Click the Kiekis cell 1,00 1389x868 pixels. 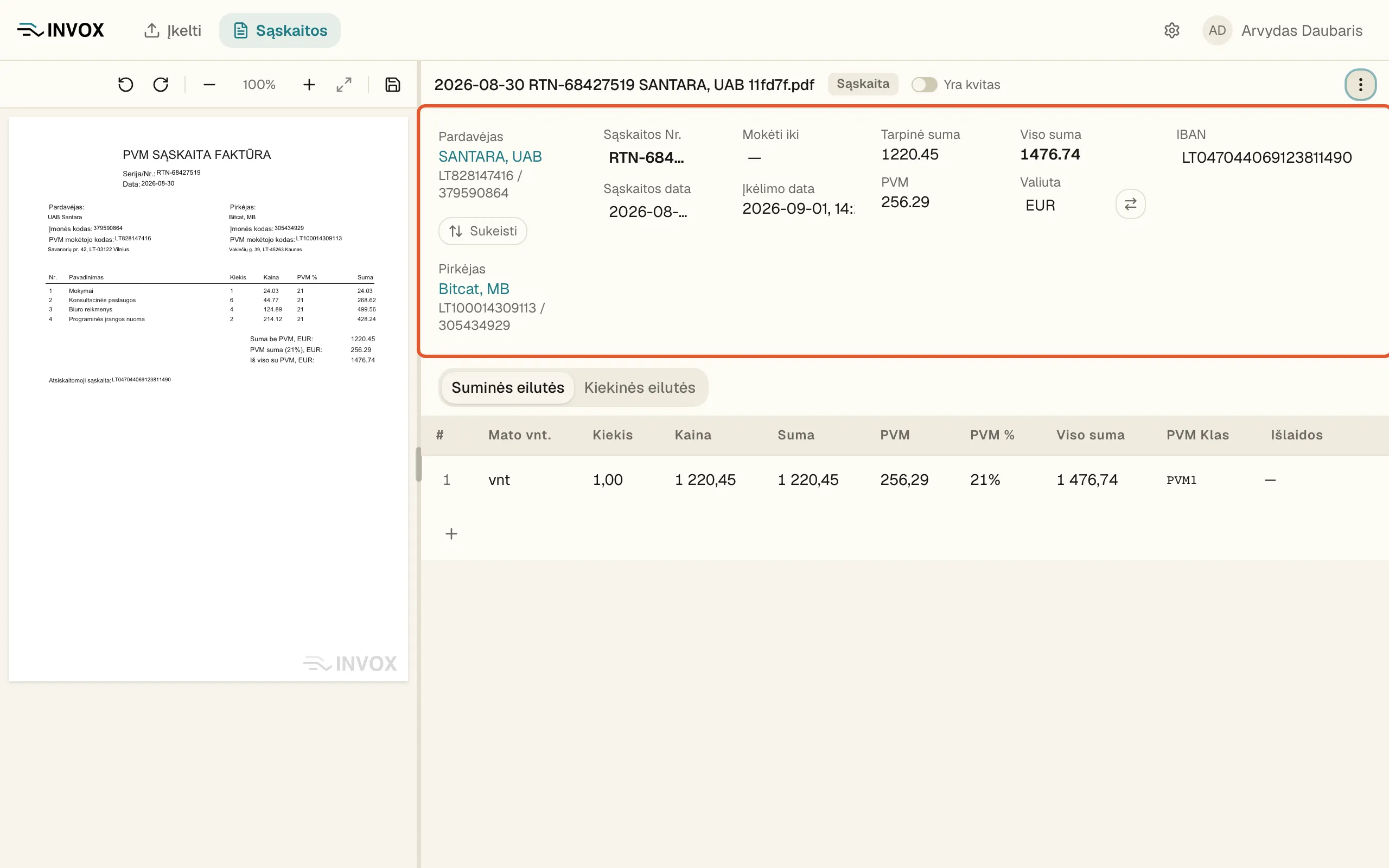[607, 480]
